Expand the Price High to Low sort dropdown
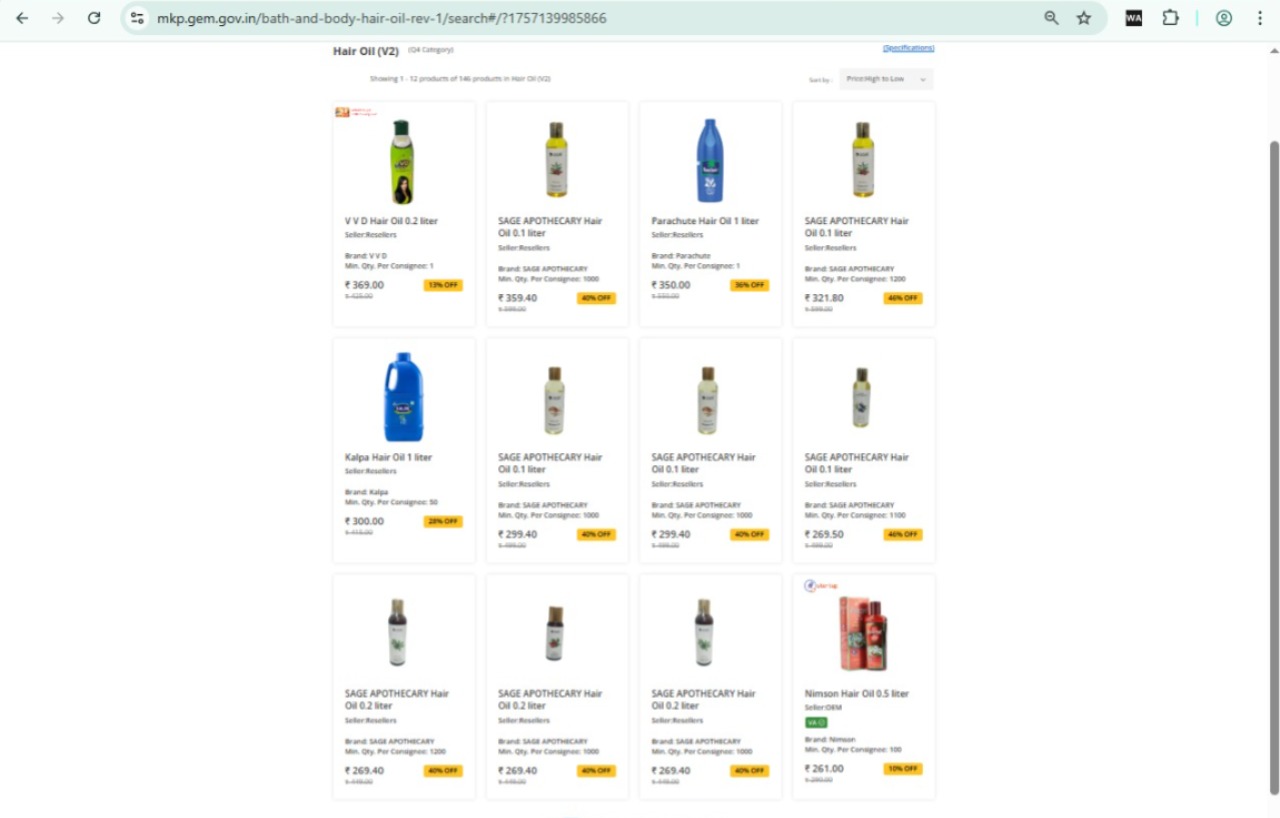This screenshot has height=818, width=1280. pyautogui.click(x=886, y=79)
